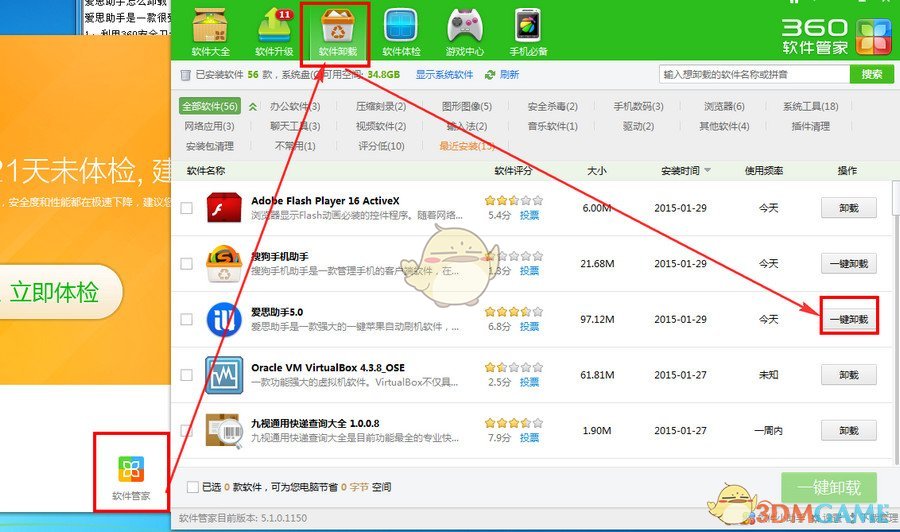Tick the 搜狗手机助手 checkbox
900x532 pixels.
pyautogui.click(x=187, y=263)
